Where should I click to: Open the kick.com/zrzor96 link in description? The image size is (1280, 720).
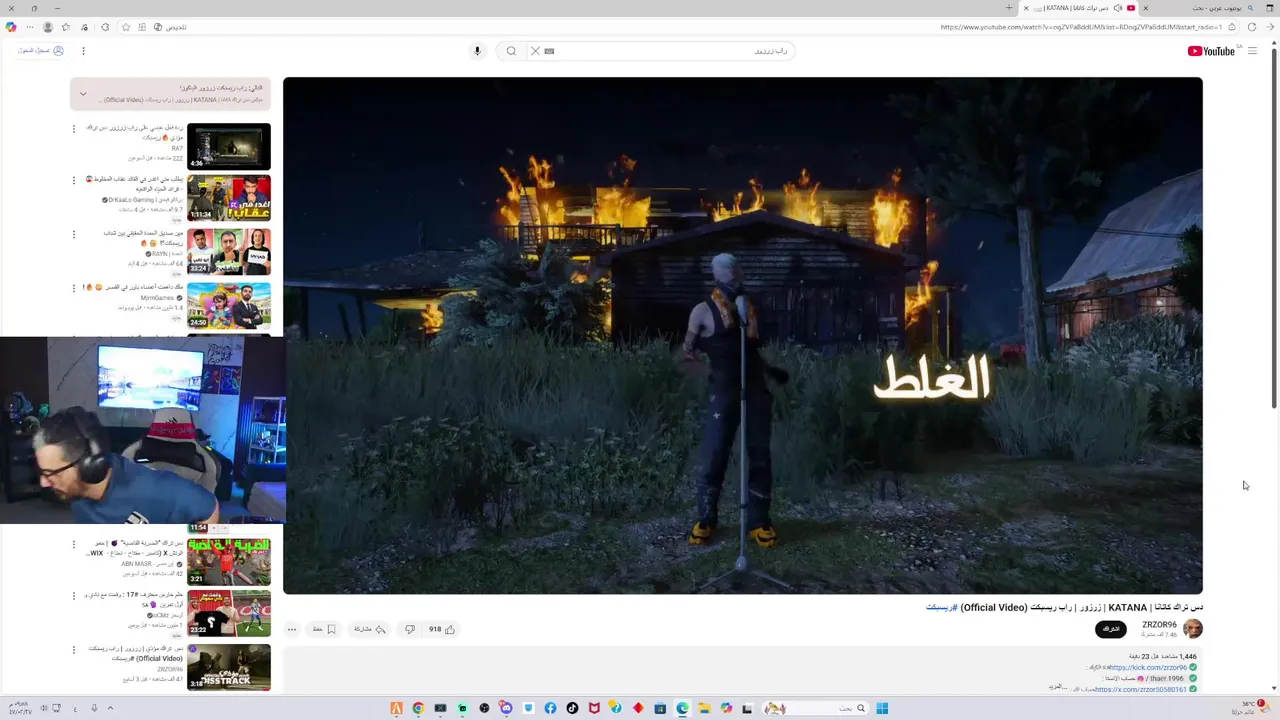(x=1147, y=667)
